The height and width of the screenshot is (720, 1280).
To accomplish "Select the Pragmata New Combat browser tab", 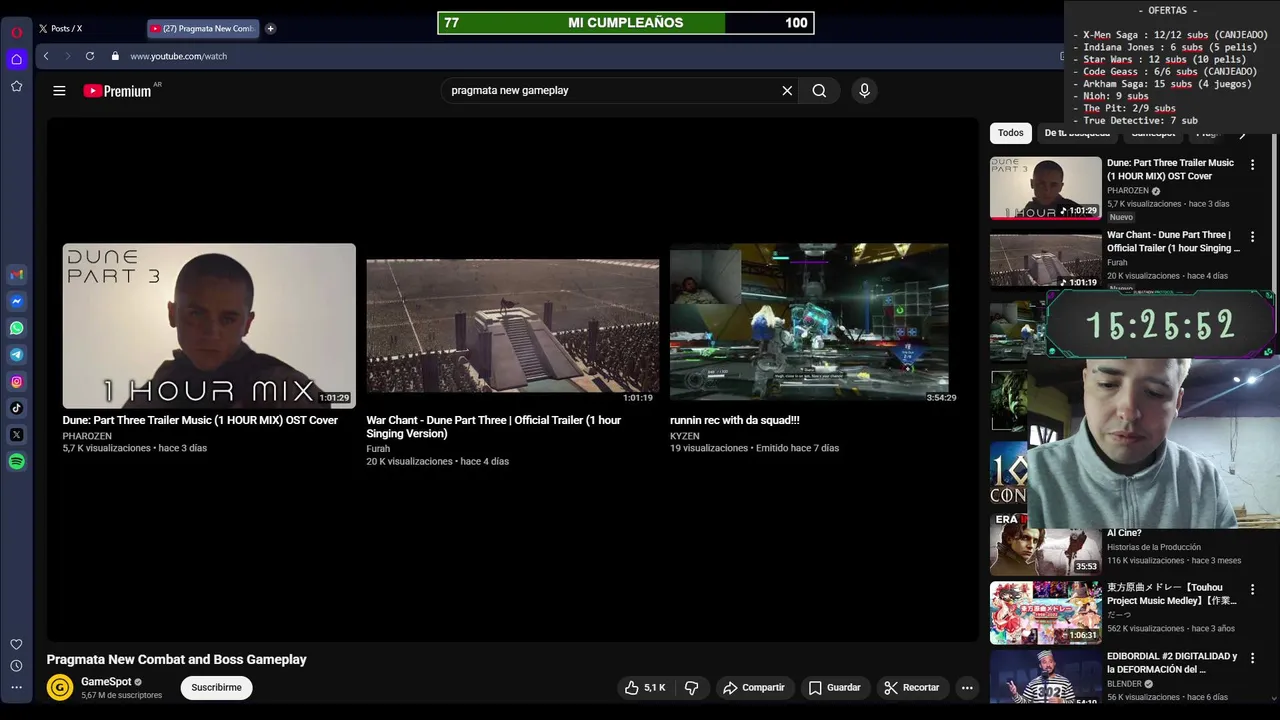I will tap(203, 29).
